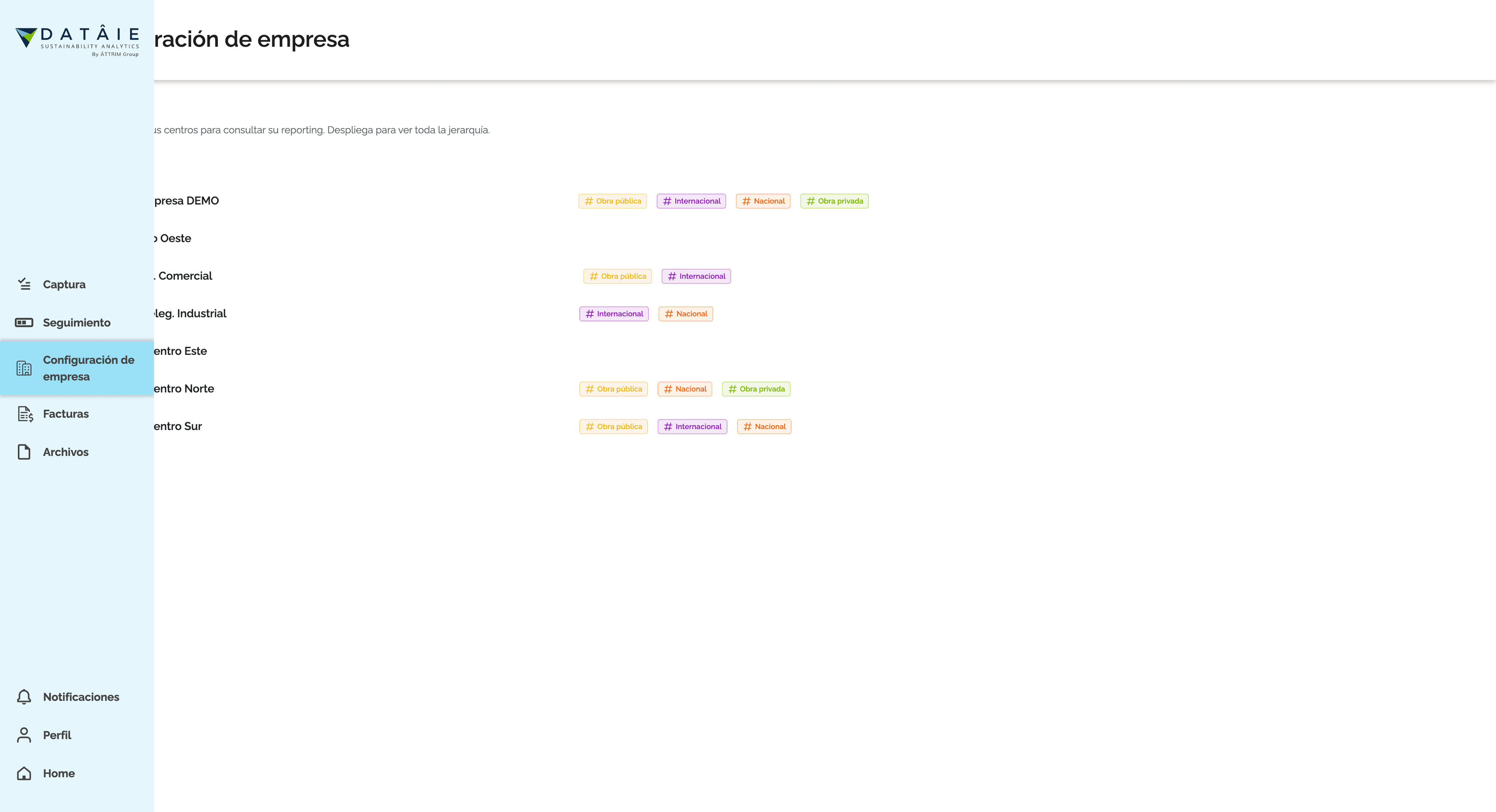Click the Configuración de empresa building icon

tap(24, 368)
